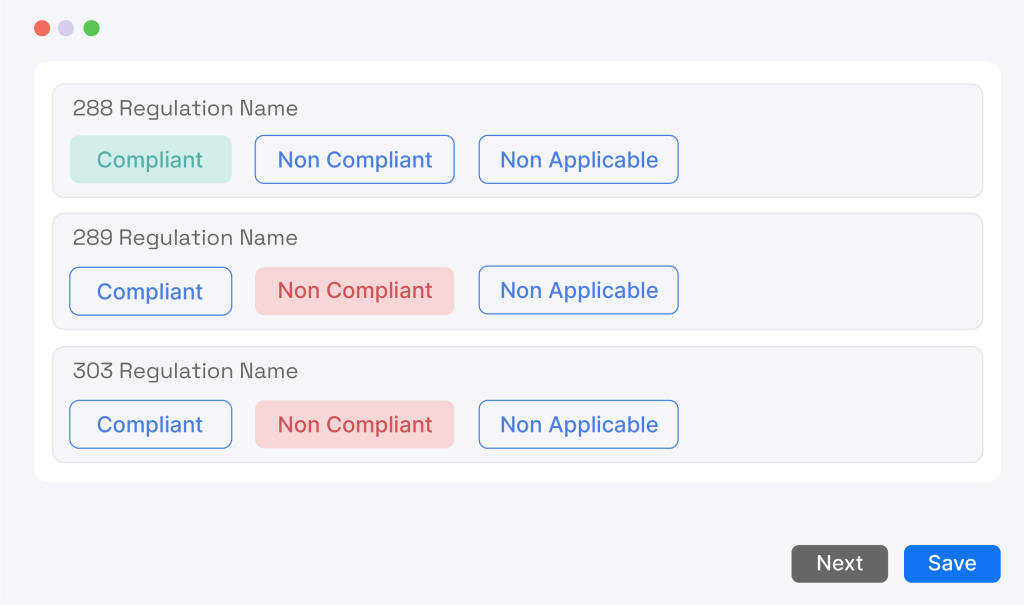
Task: Toggle Non Compliant on 289 Regulation
Action: point(354,291)
